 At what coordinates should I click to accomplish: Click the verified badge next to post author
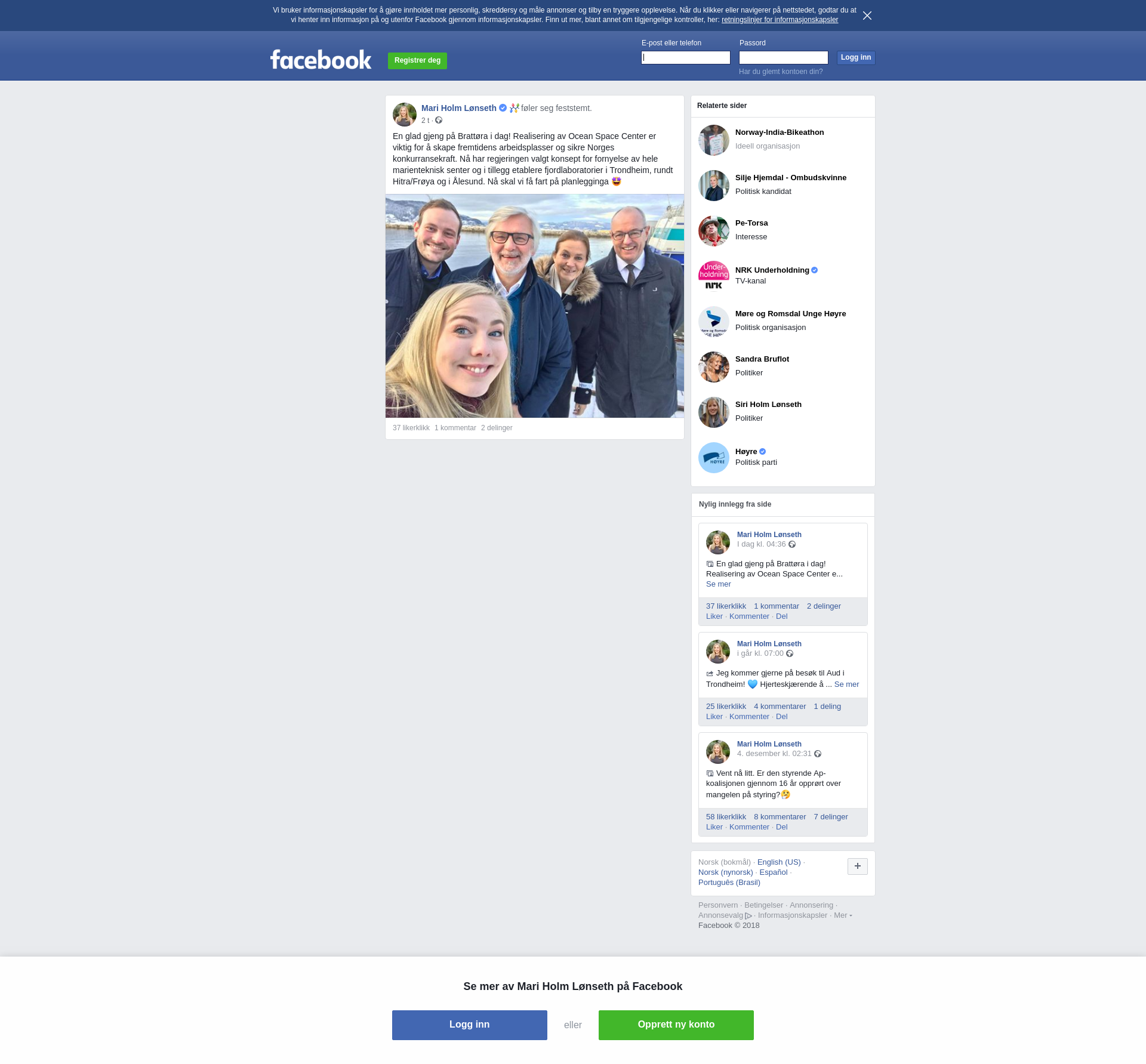pos(503,108)
